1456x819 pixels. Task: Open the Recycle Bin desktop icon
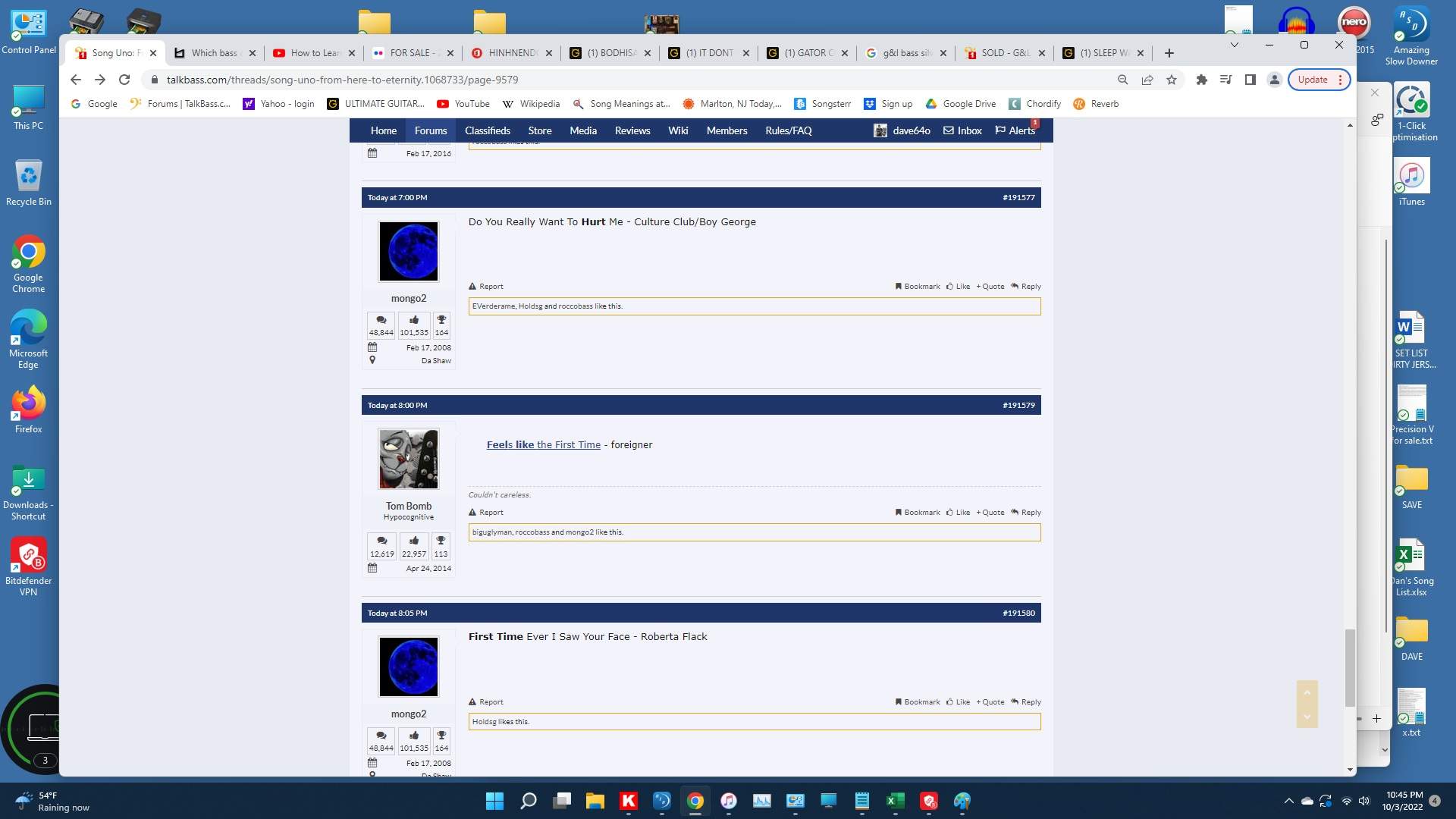pos(29,182)
